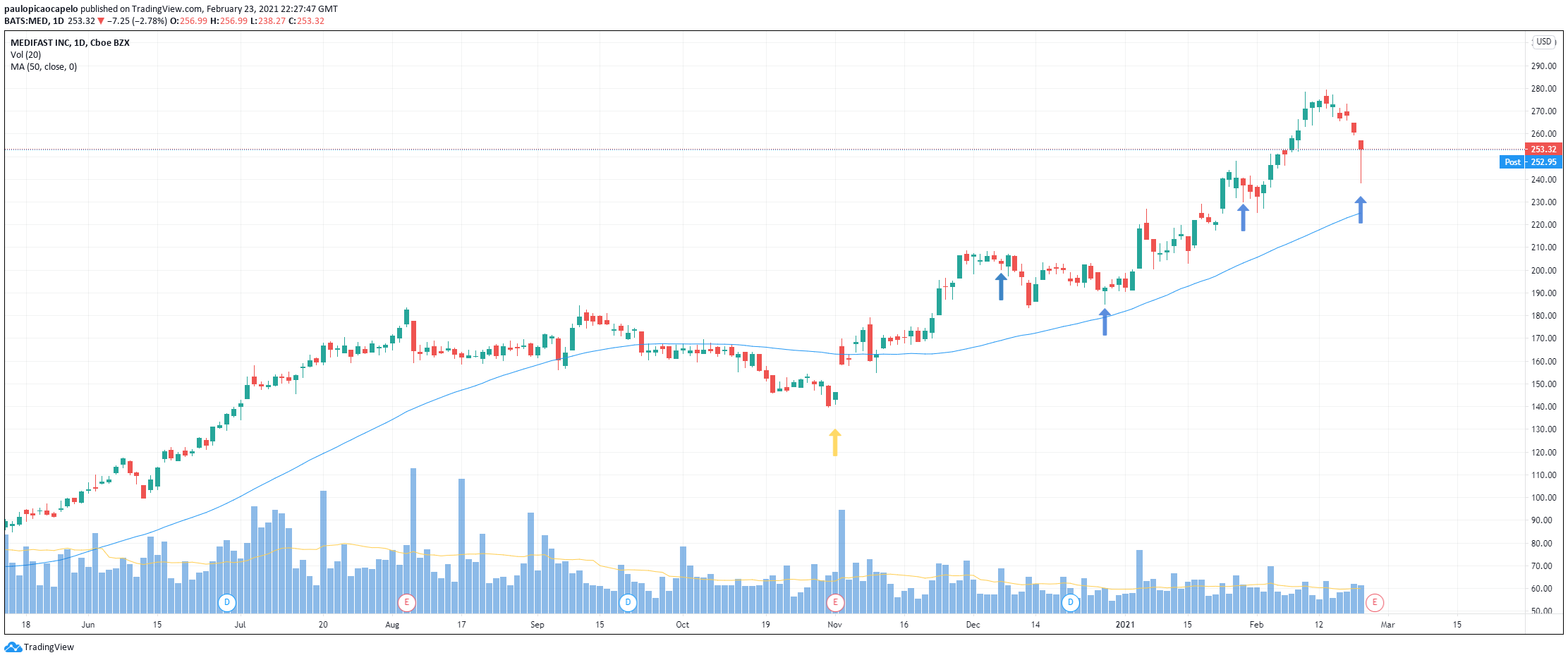1568x660 pixels.
Task: Click the O:256.99 open value
Action: [x=188, y=21]
